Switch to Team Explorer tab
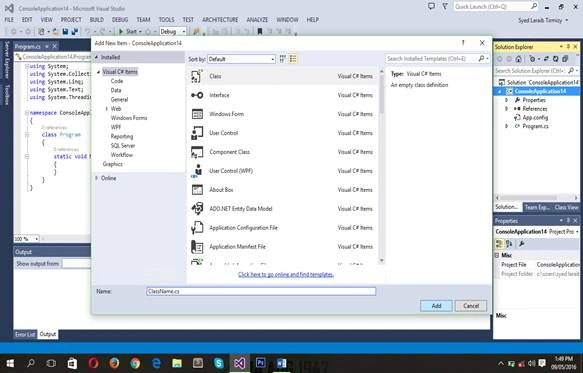The image size is (583, 373). [x=537, y=207]
